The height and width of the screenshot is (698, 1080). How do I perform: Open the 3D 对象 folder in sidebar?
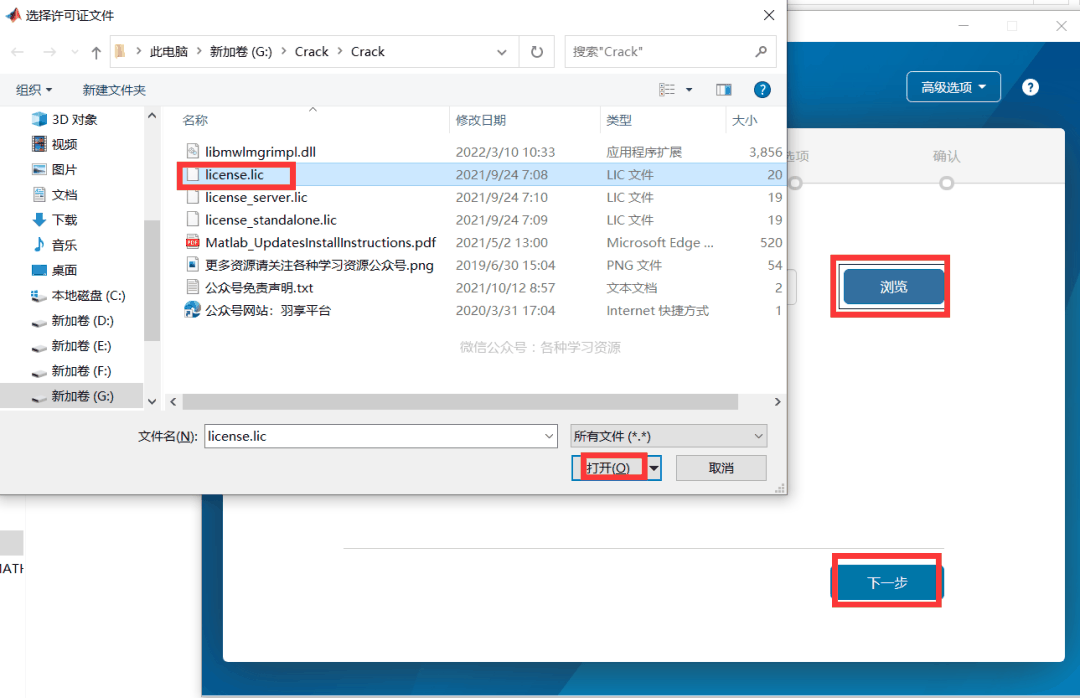(x=74, y=119)
